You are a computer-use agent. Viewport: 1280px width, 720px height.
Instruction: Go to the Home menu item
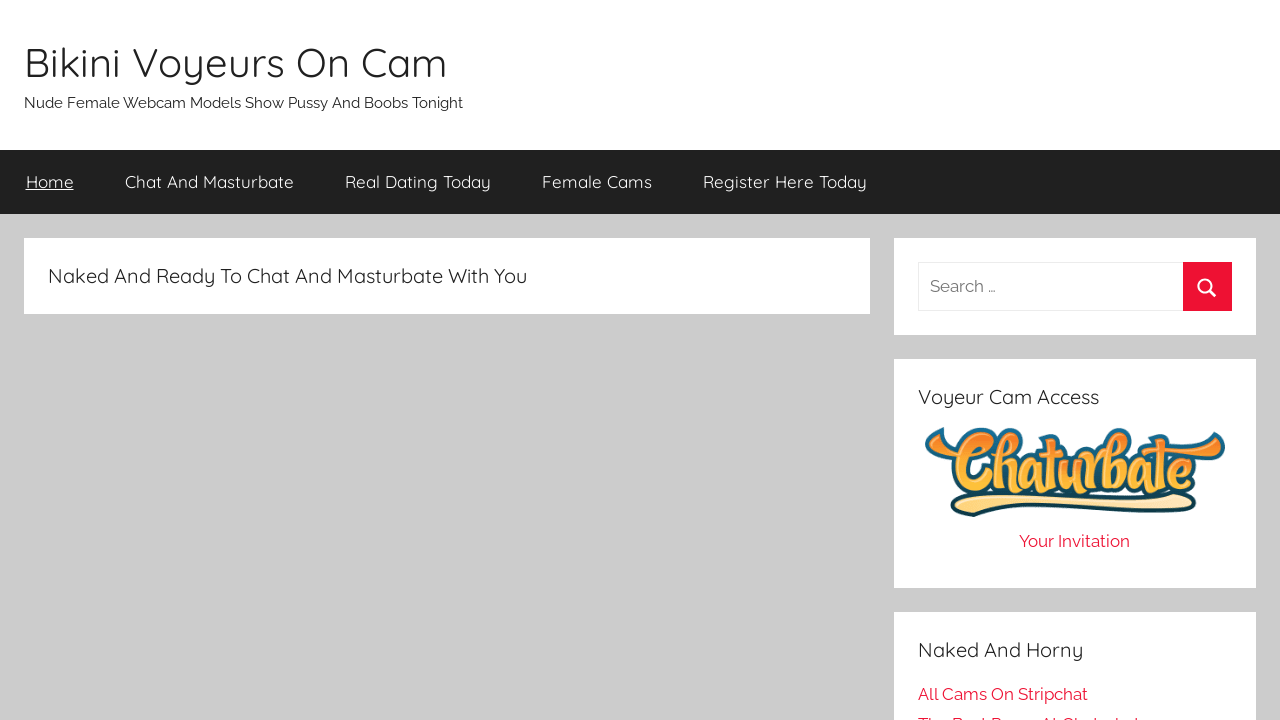(50, 182)
